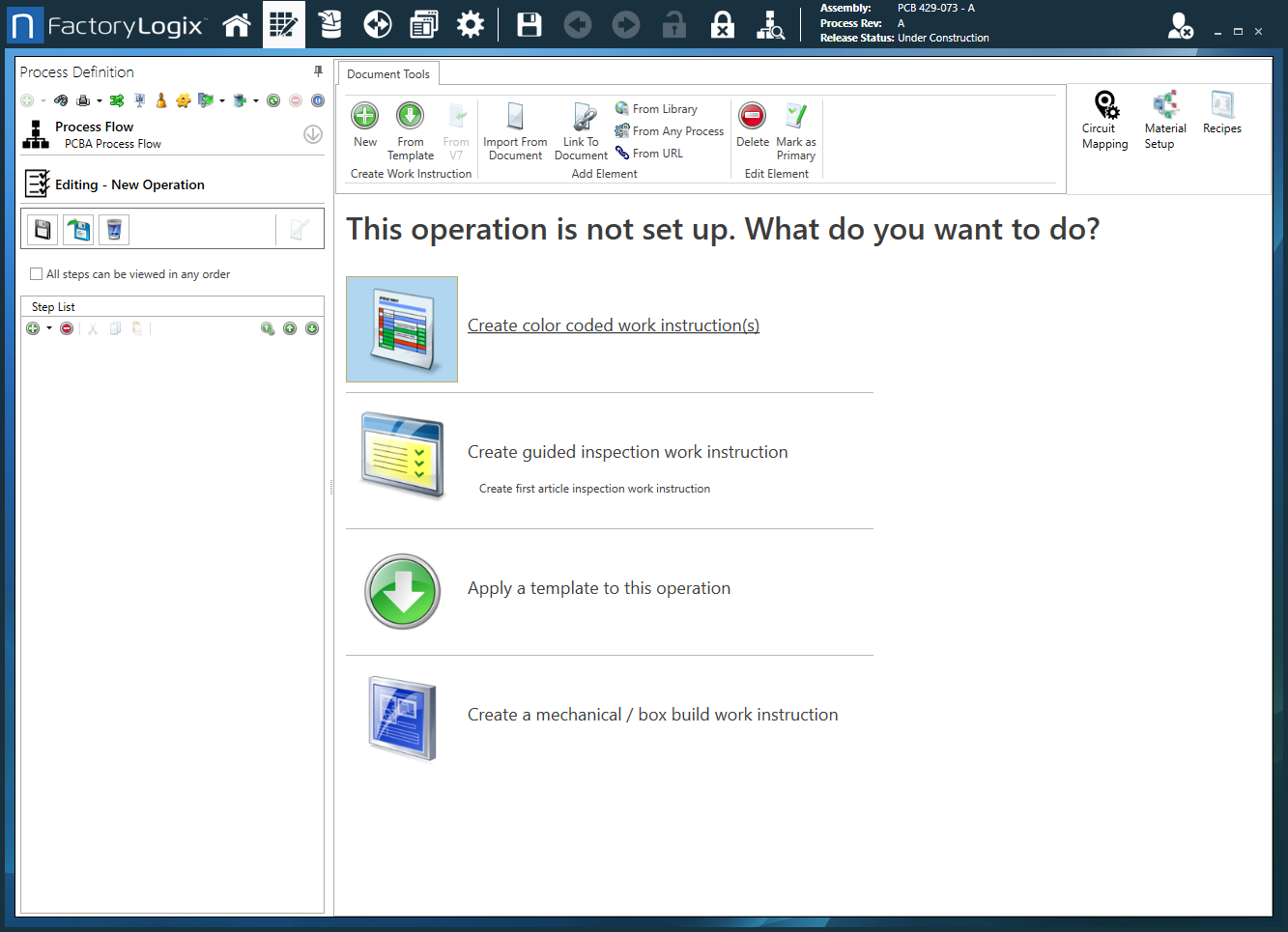Image resolution: width=1288 pixels, height=932 pixels.
Task: Open Circuit Mapping
Action: tap(1104, 118)
